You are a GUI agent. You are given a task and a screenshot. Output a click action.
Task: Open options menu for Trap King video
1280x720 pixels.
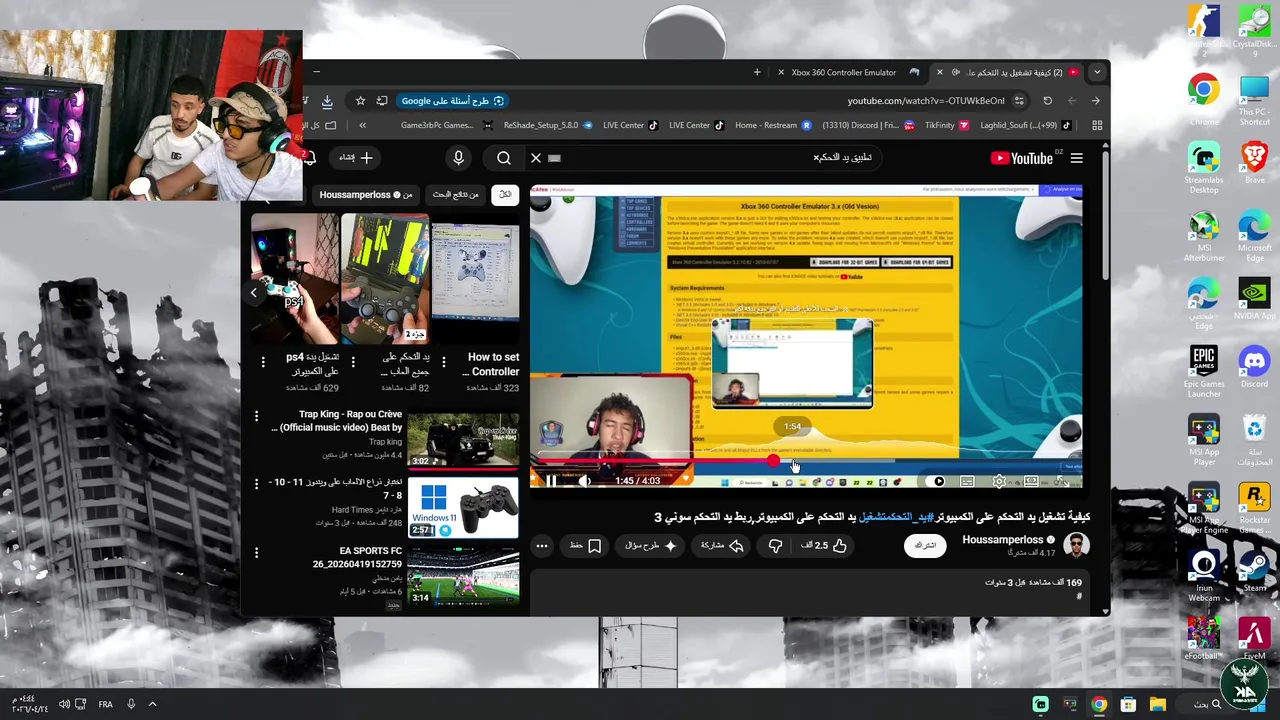tap(256, 415)
